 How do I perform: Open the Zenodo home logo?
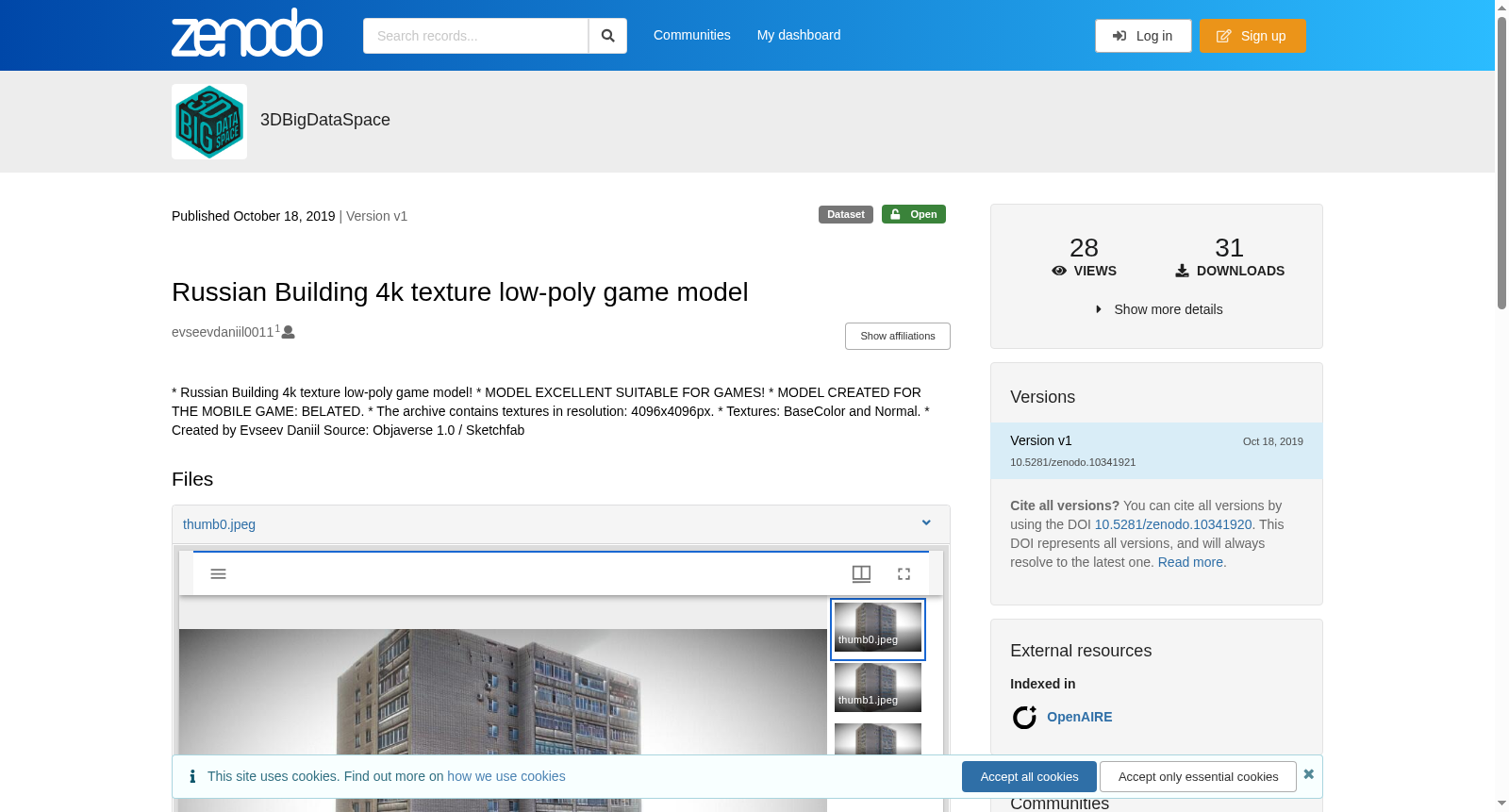[247, 34]
